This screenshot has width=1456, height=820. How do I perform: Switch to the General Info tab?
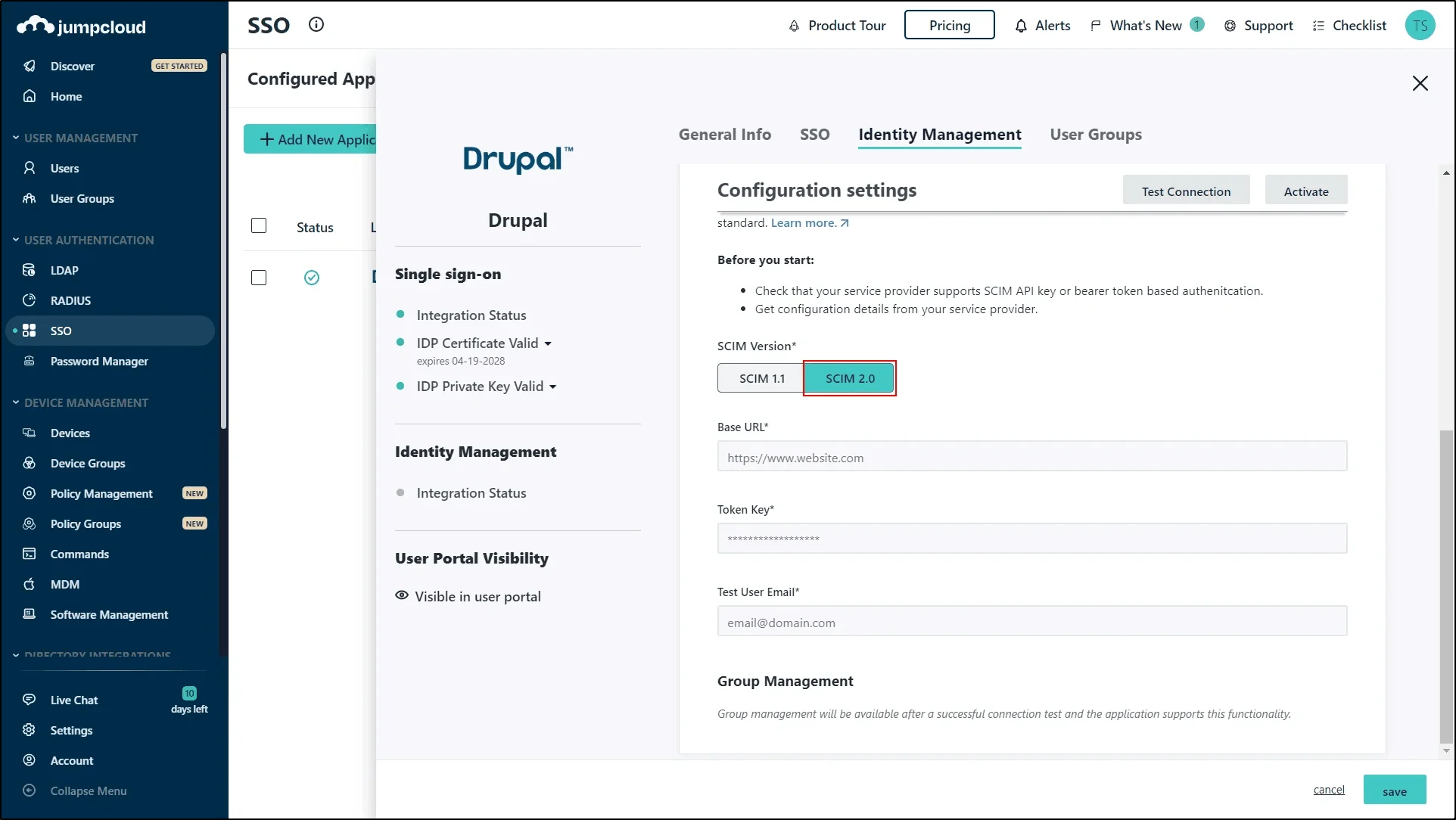tap(724, 134)
